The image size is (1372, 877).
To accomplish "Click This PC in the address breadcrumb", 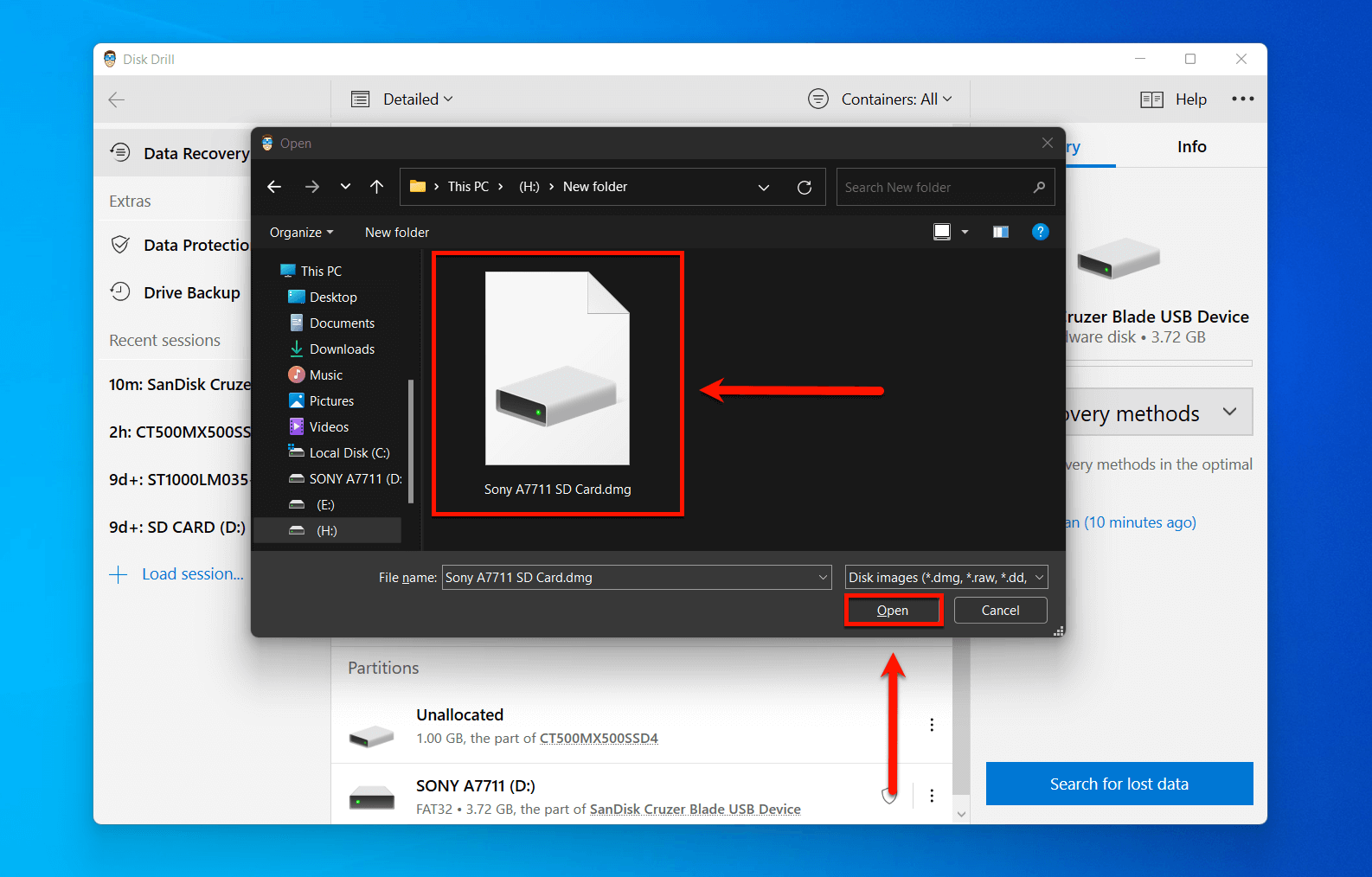I will click(x=468, y=187).
